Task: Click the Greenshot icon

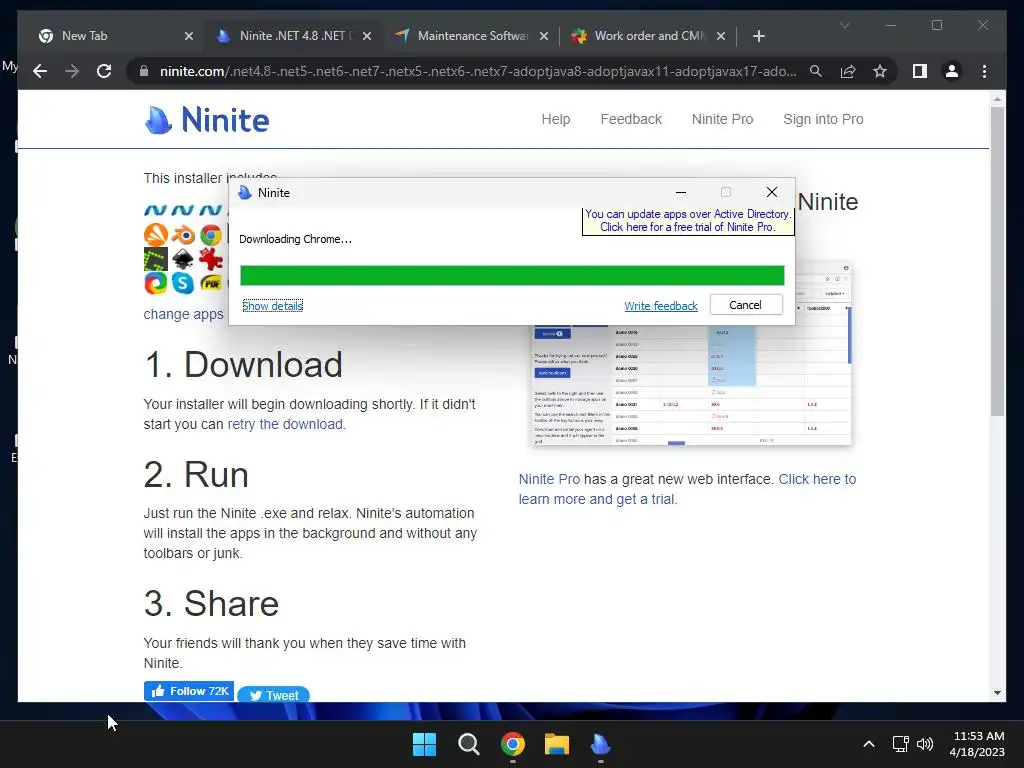Action: tap(156, 259)
